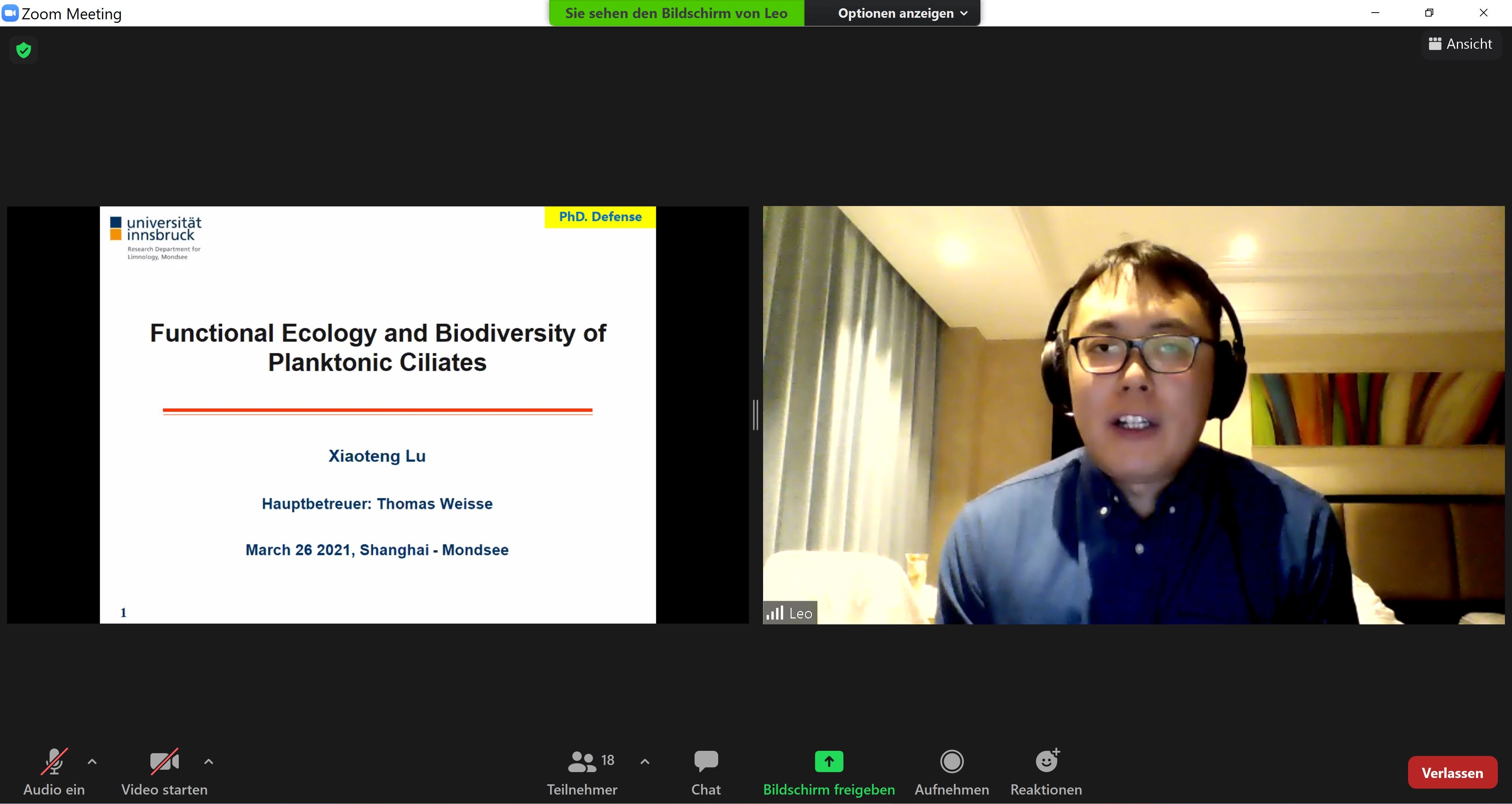Unmute microphone with Audio ein

tap(54, 772)
